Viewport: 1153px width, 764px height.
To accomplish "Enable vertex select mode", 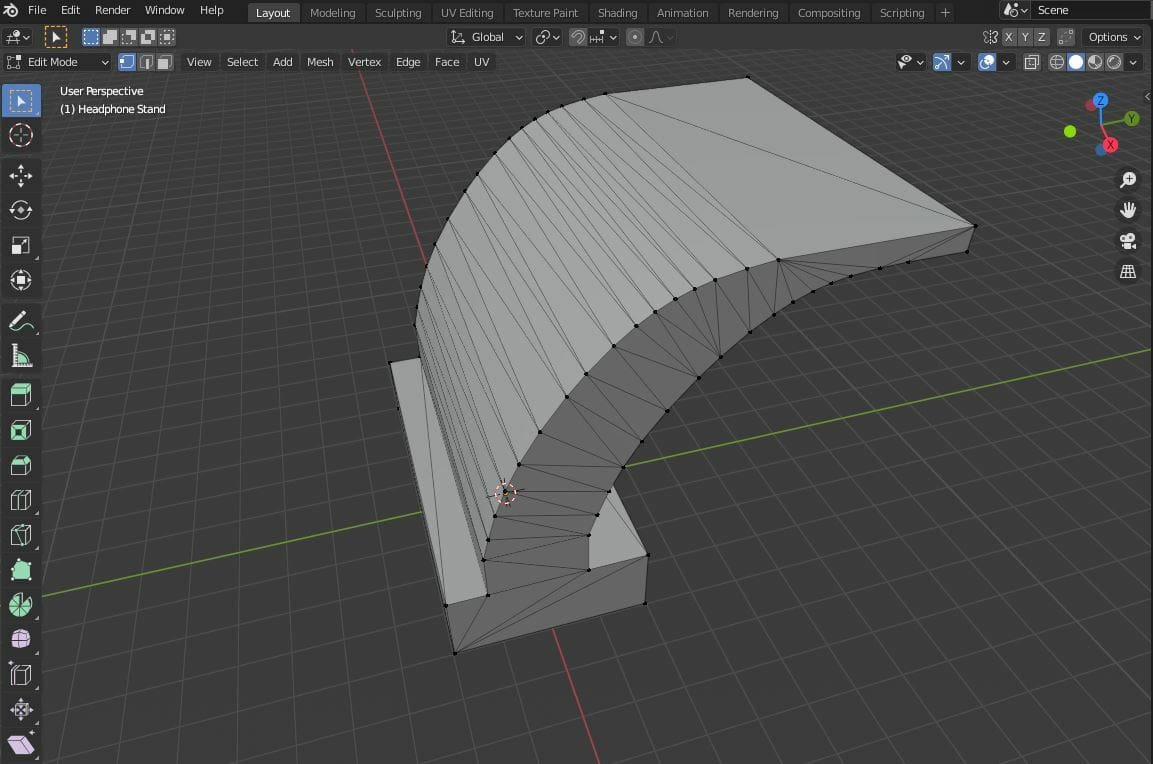I will (x=126, y=62).
